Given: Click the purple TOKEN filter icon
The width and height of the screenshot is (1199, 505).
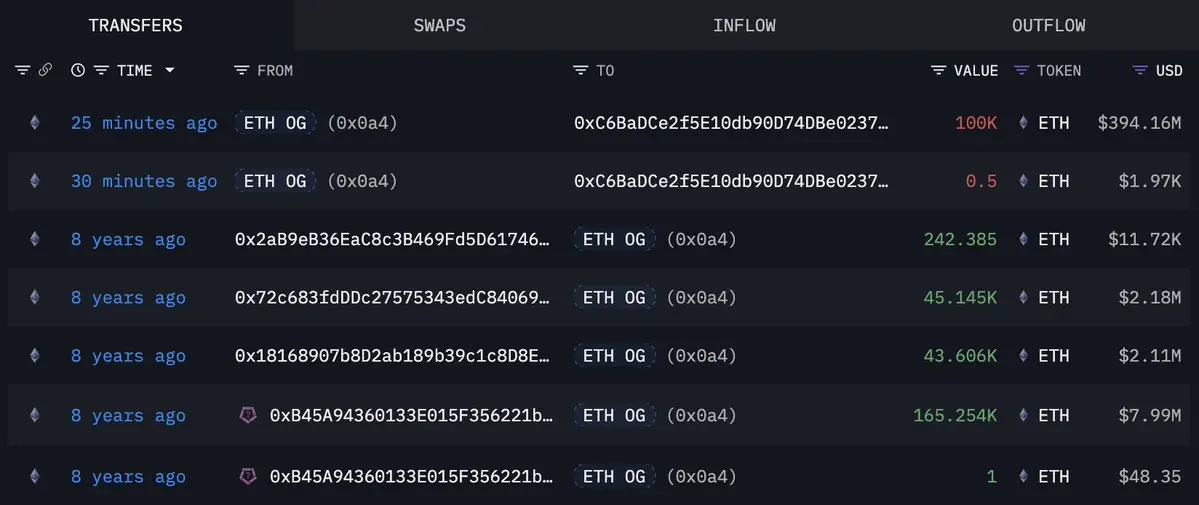Looking at the screenshot, I should click(1021, 70).
